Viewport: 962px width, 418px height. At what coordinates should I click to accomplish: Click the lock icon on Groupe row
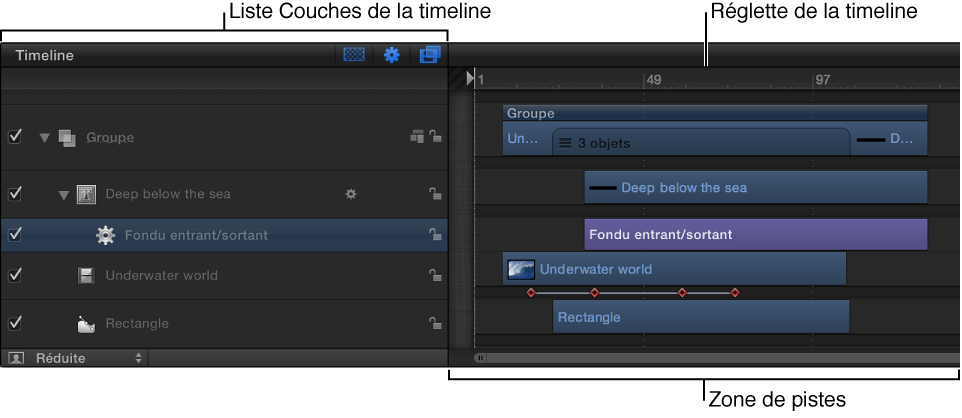click(x=435, y=137)
